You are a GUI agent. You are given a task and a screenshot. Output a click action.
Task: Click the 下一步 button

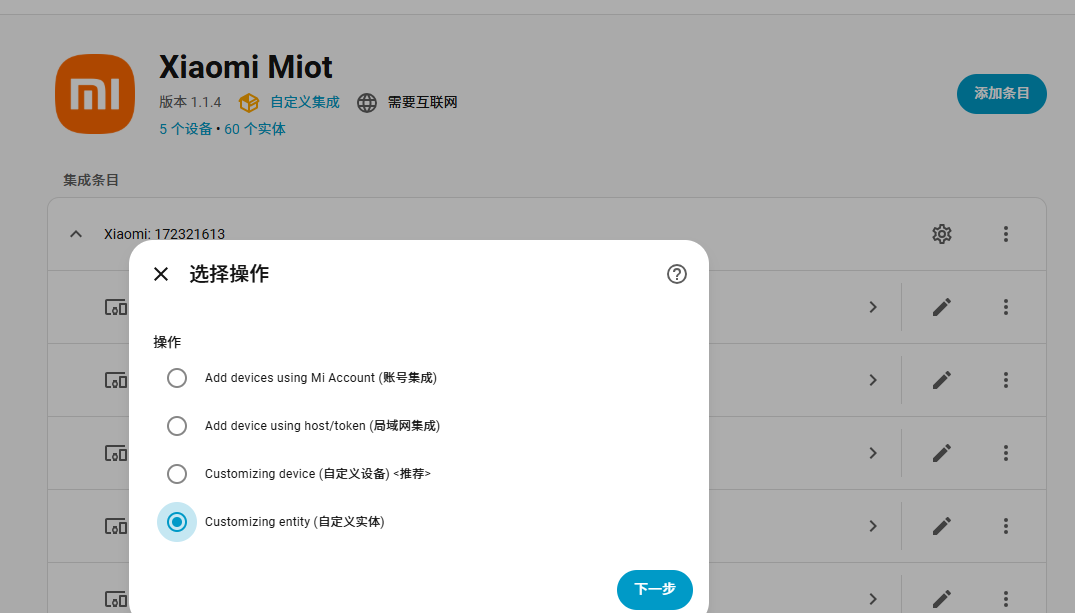click(x=655, y=589)
